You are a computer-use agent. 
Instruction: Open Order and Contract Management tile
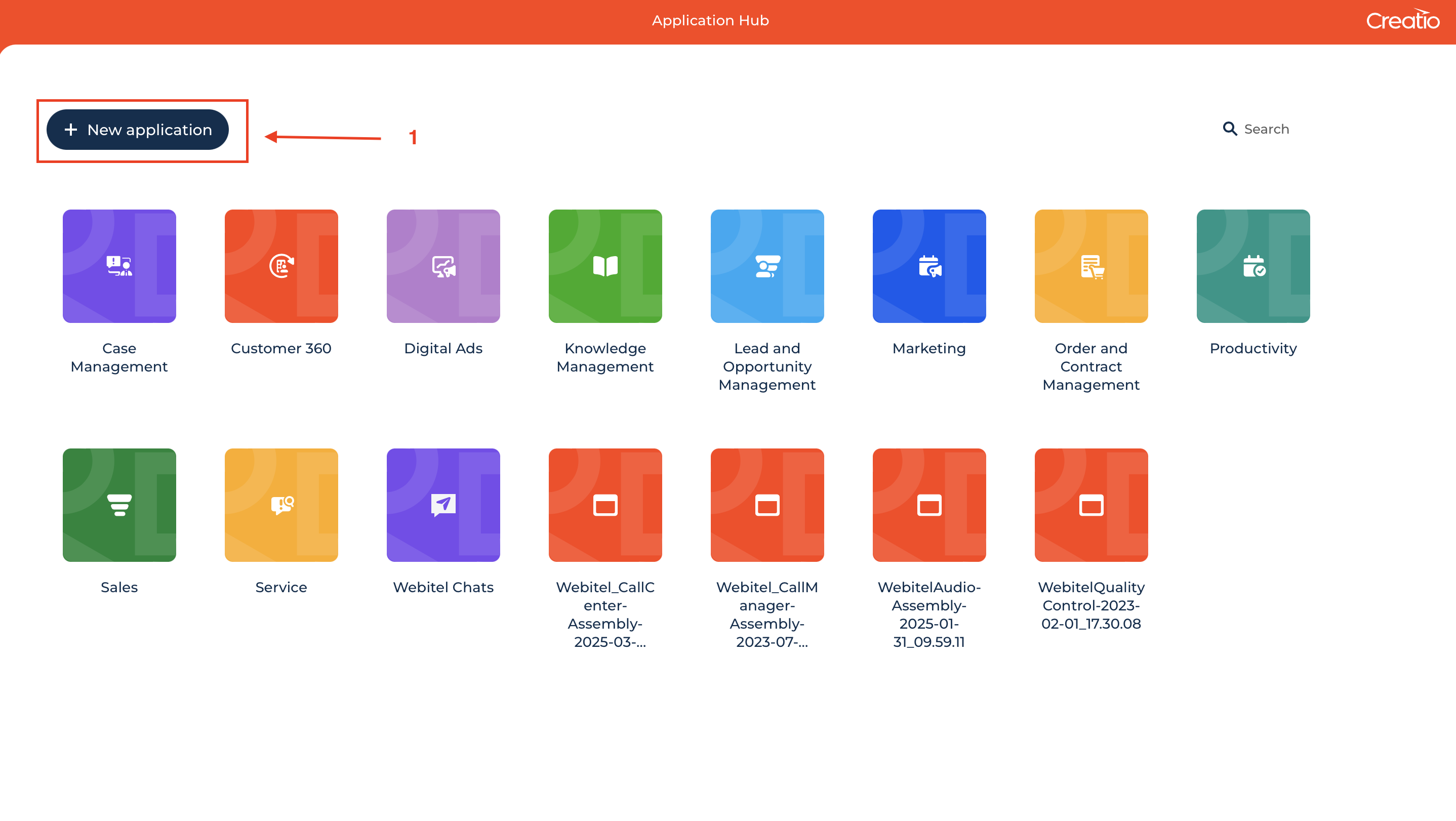coord(1091,266)
